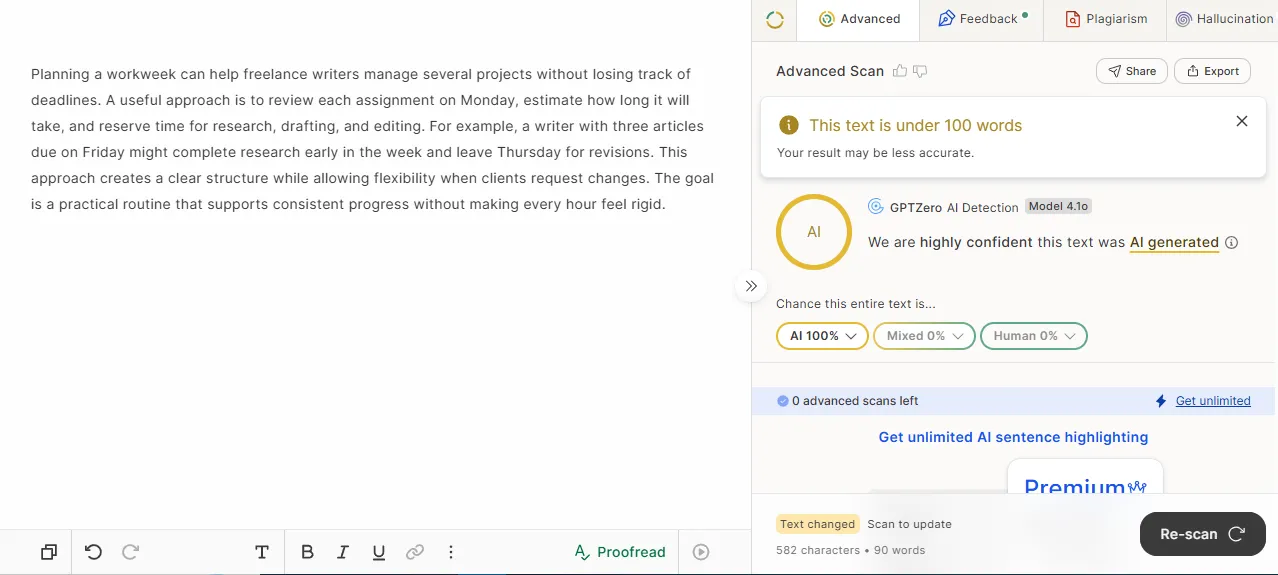Screen dimensions: 1278x575
Task: Give thumbs down to Advanced Scan
Action: tap(920, 71)
